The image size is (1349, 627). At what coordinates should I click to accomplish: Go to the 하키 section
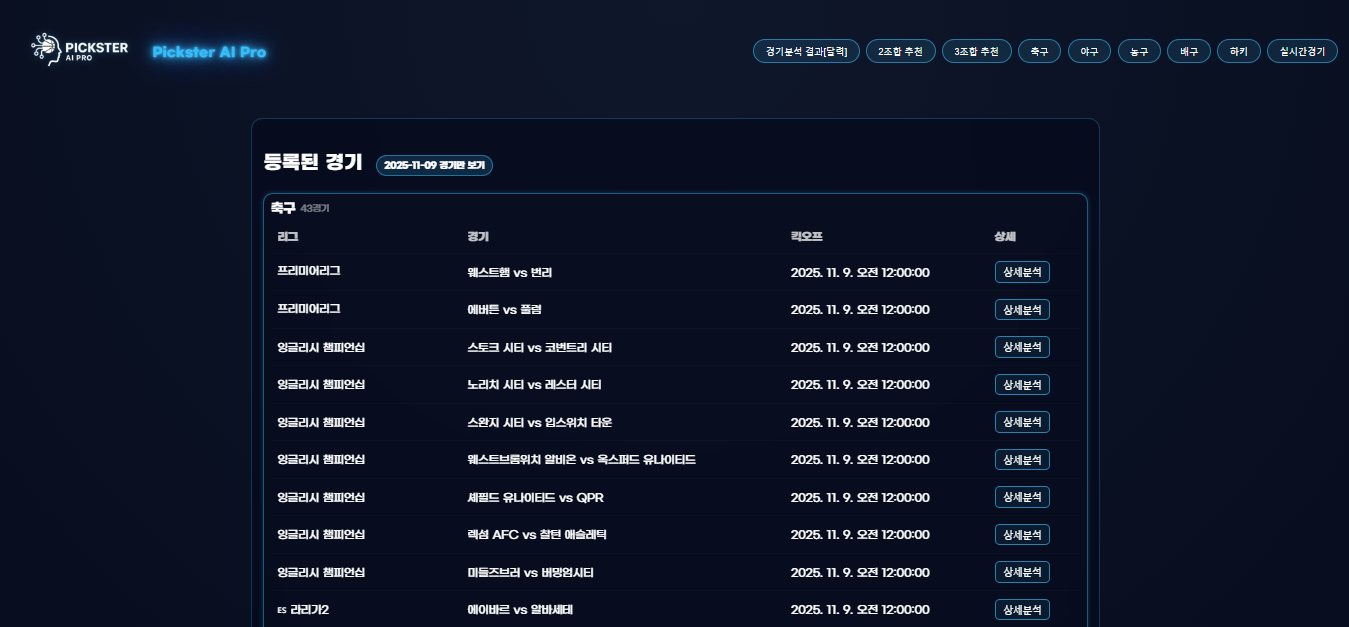(1239, 51)
